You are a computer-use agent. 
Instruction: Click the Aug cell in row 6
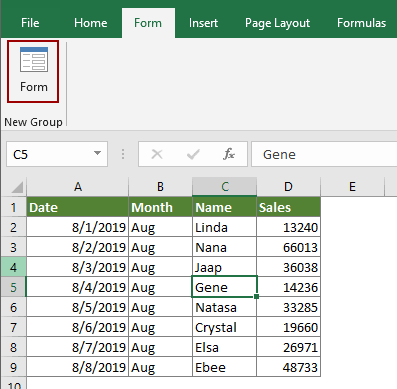pos(160,307)
